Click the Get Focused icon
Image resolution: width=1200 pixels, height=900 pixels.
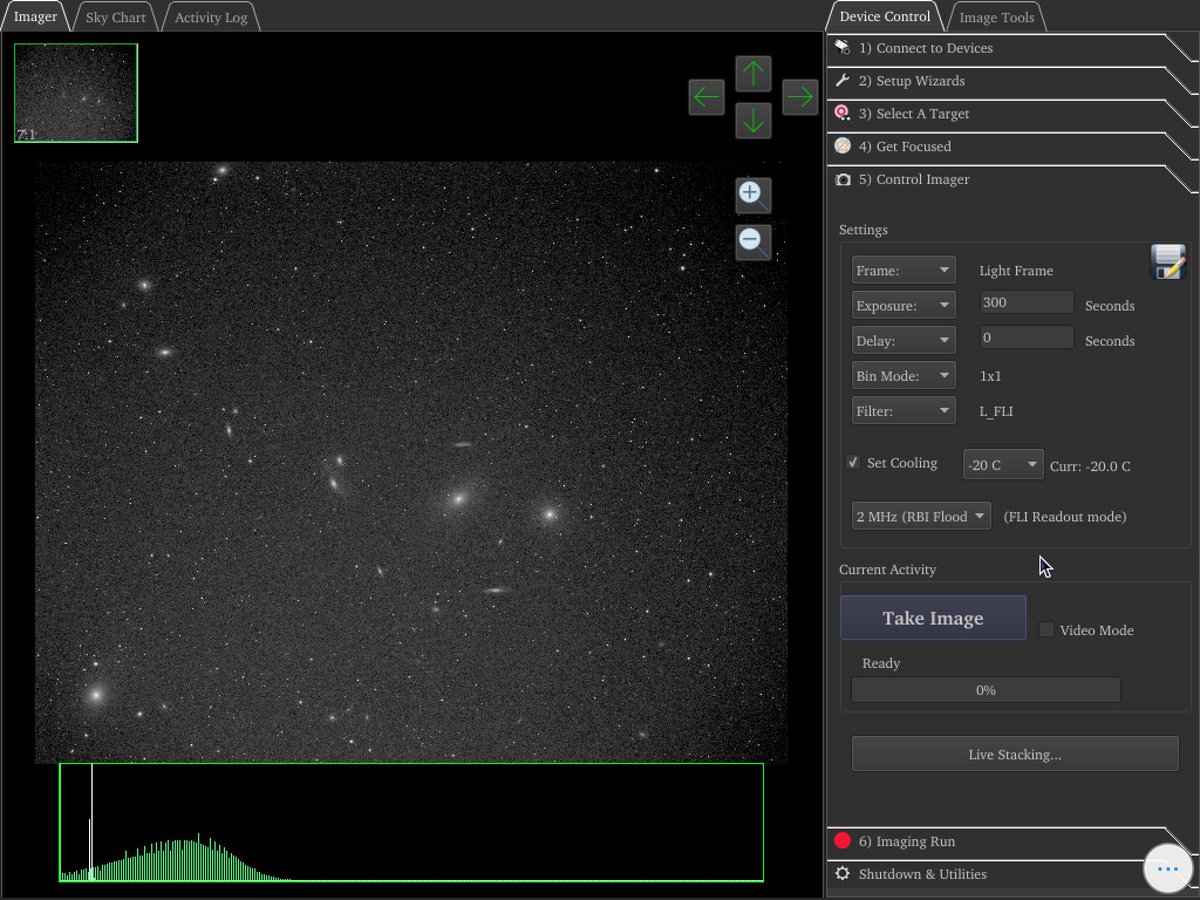pos(843,146)
